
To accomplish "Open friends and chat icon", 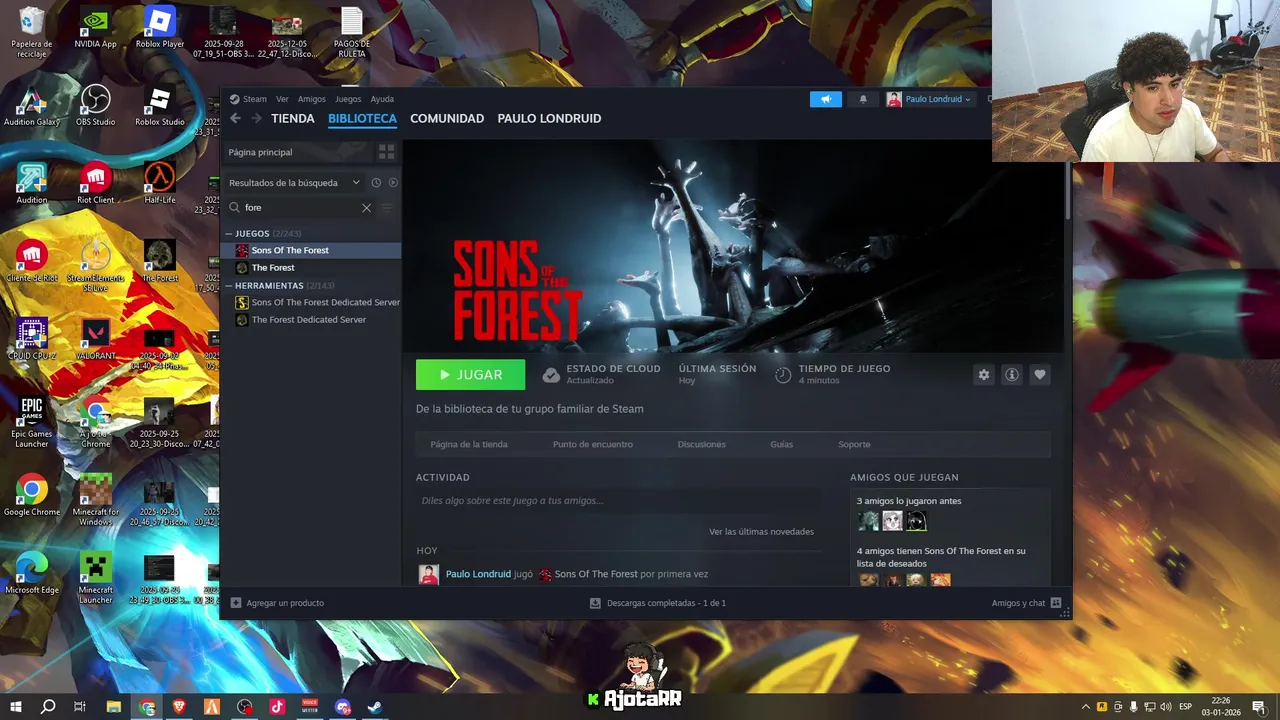I will point(1056,603).
